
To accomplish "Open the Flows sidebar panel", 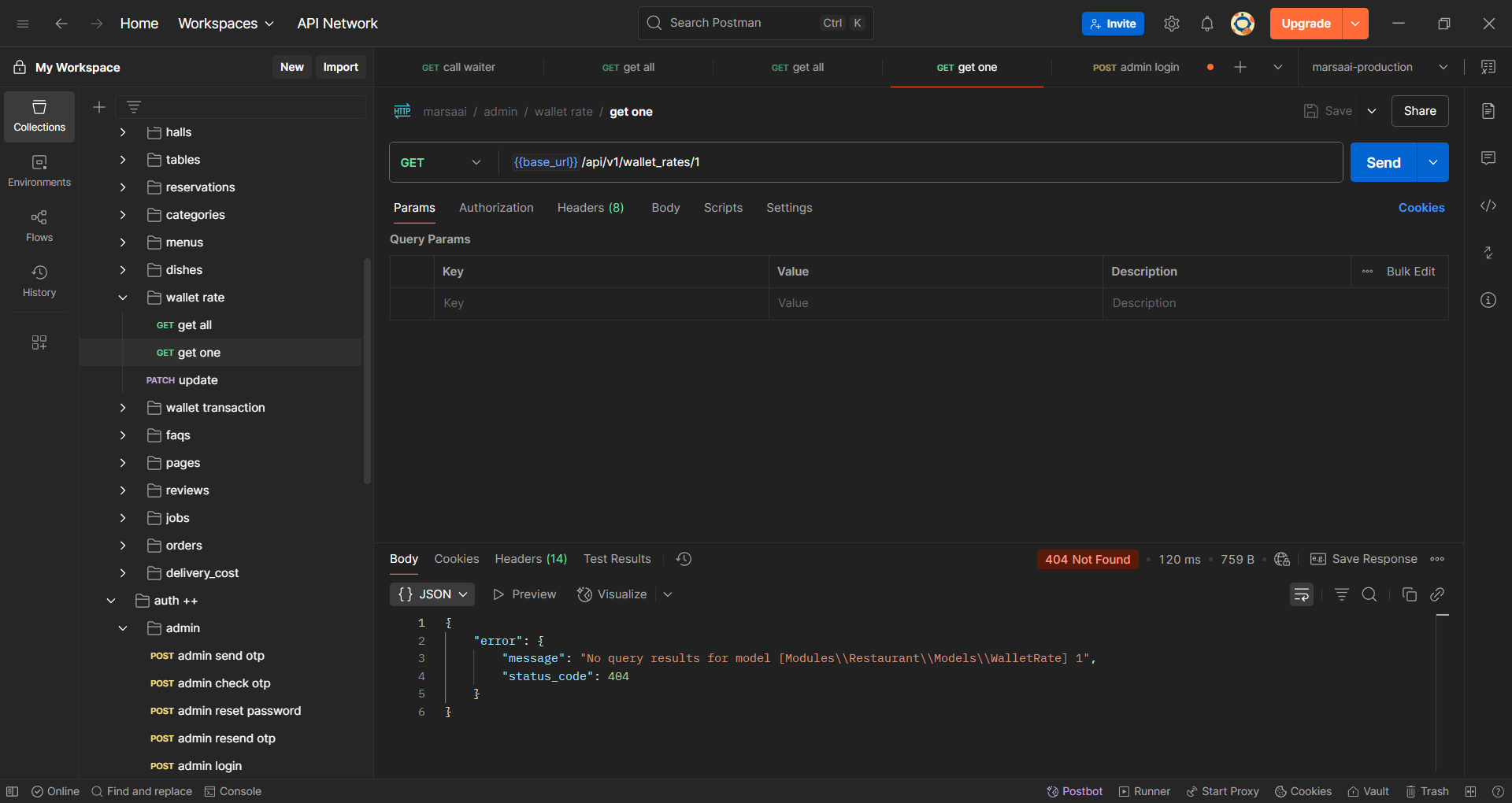I will tap(39, 226).
